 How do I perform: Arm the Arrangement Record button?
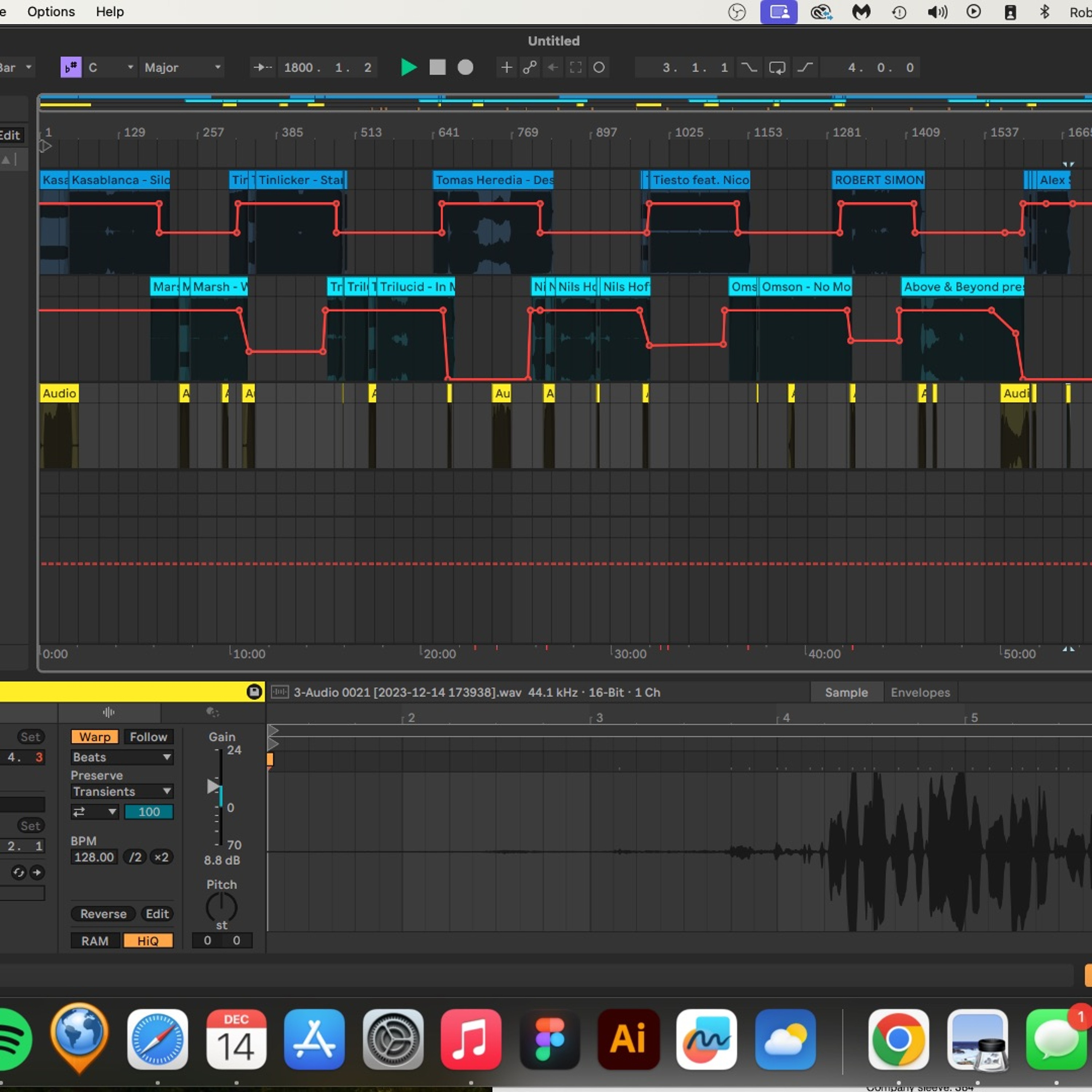[465, 67]
